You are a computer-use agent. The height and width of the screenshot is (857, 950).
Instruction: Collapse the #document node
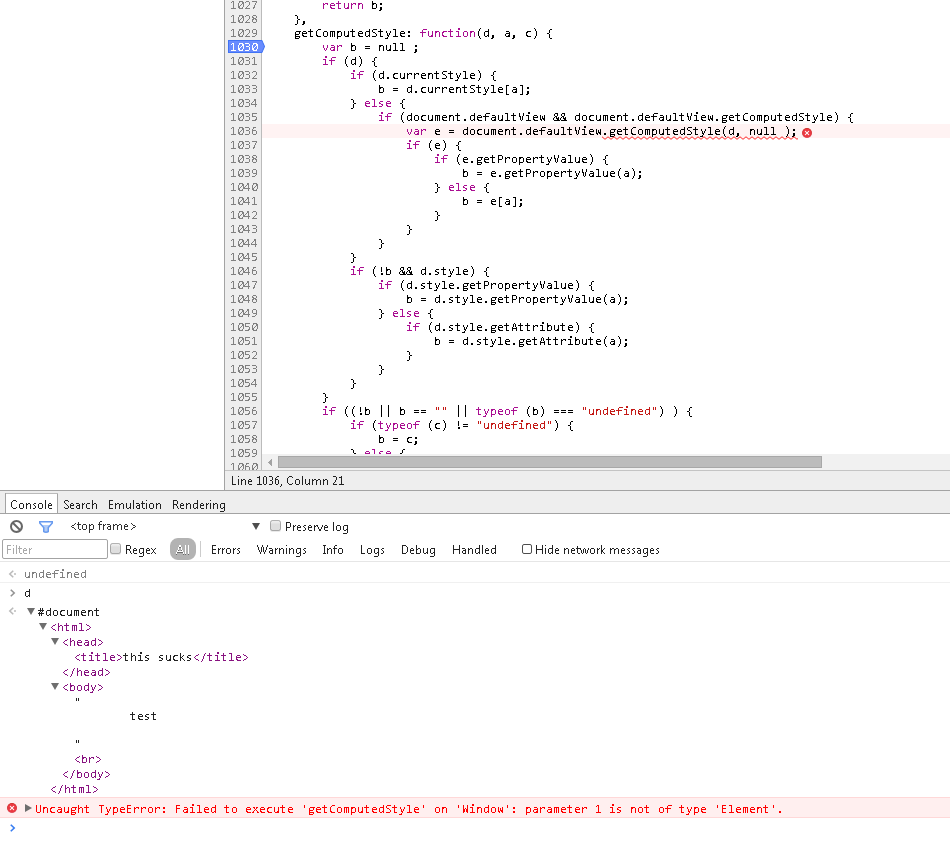[x=31, y=612]
